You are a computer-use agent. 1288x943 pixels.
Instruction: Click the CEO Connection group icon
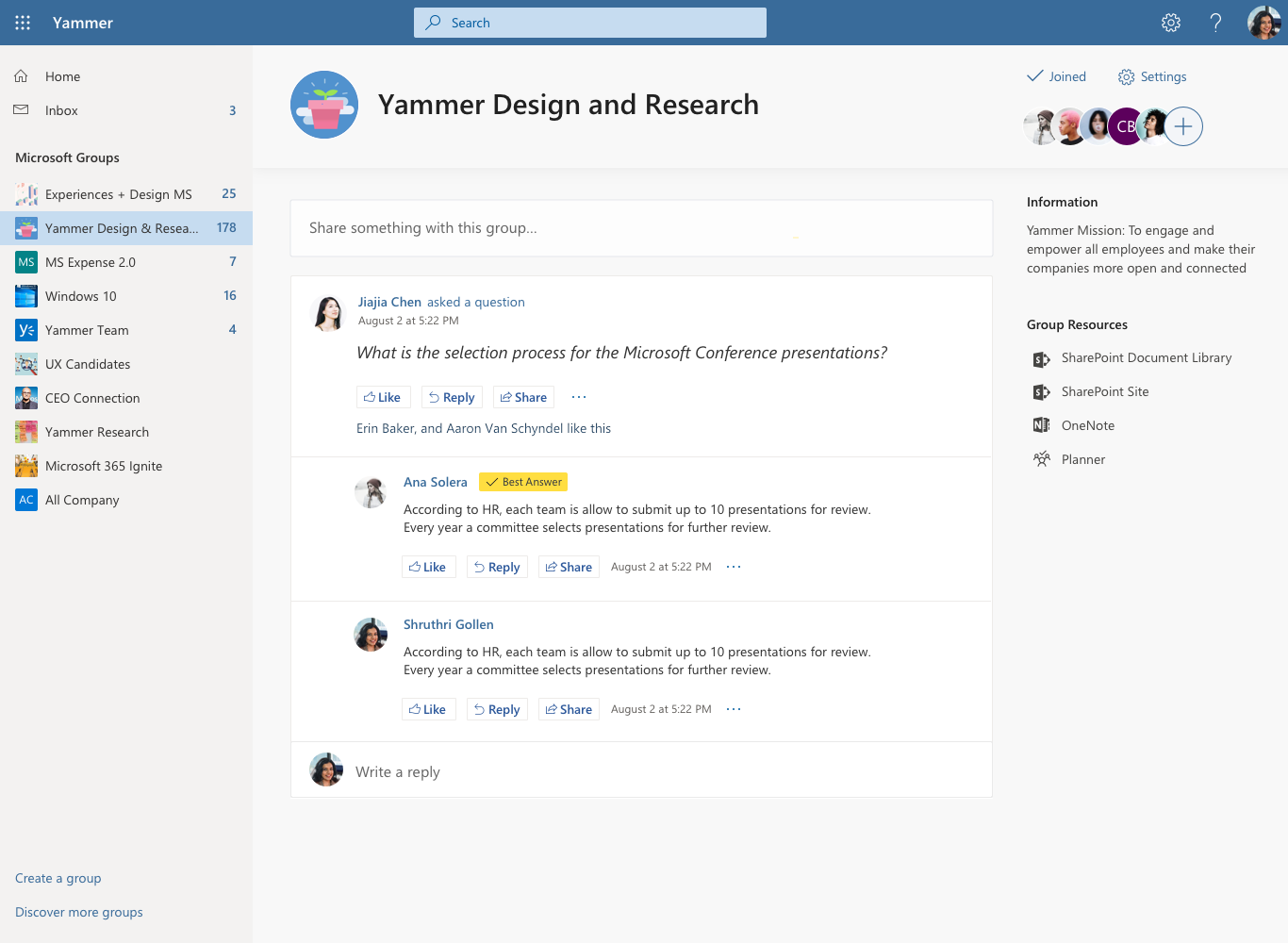(x=26, y=398)
